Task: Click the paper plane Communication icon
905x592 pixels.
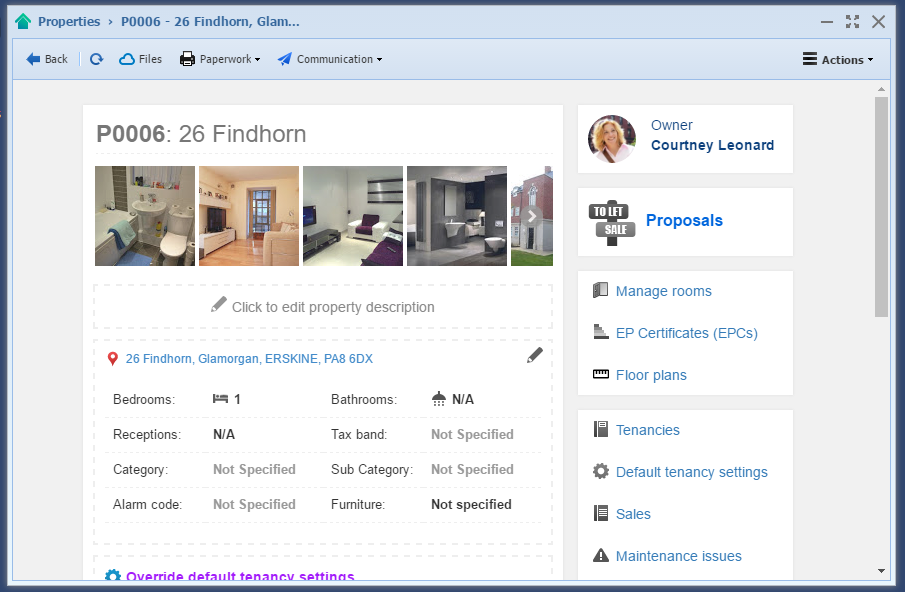Action: (285, 59)
